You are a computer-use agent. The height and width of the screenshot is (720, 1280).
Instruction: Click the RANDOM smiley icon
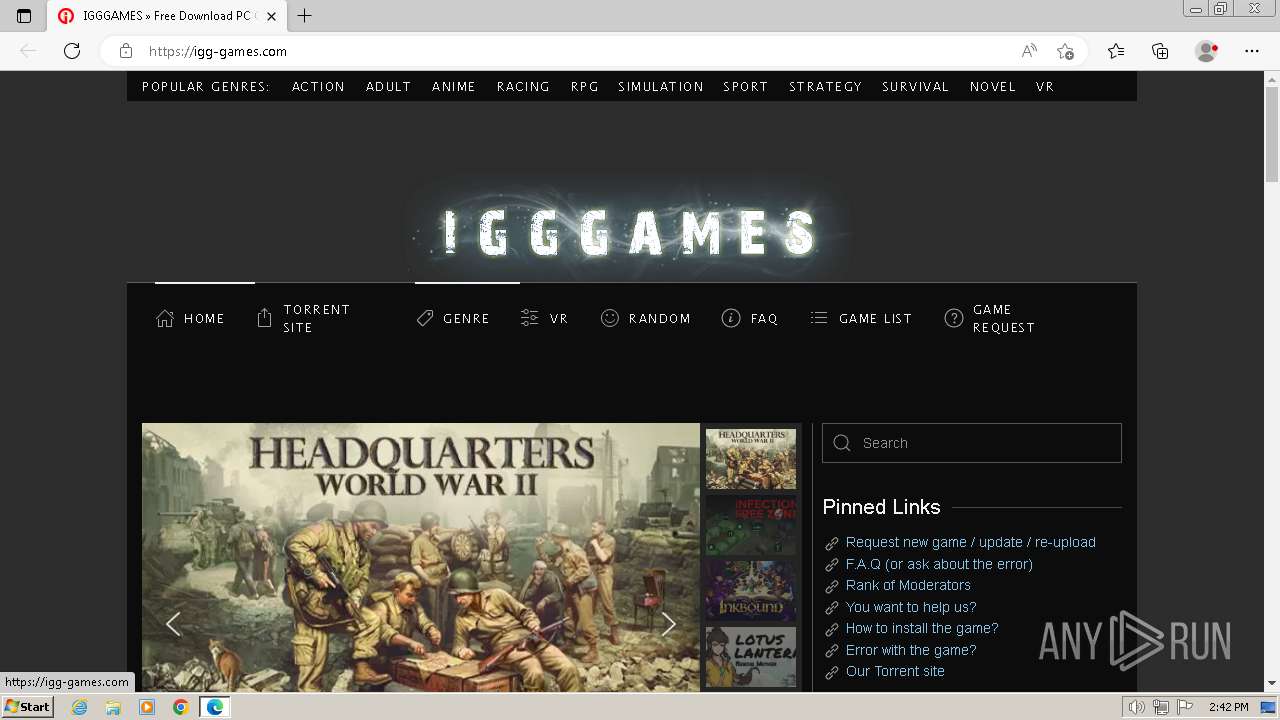click(610, 318)
